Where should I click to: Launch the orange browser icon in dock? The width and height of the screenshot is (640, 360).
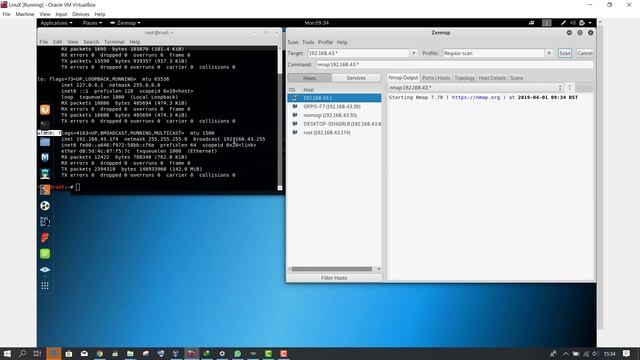(x=45, y=109)
